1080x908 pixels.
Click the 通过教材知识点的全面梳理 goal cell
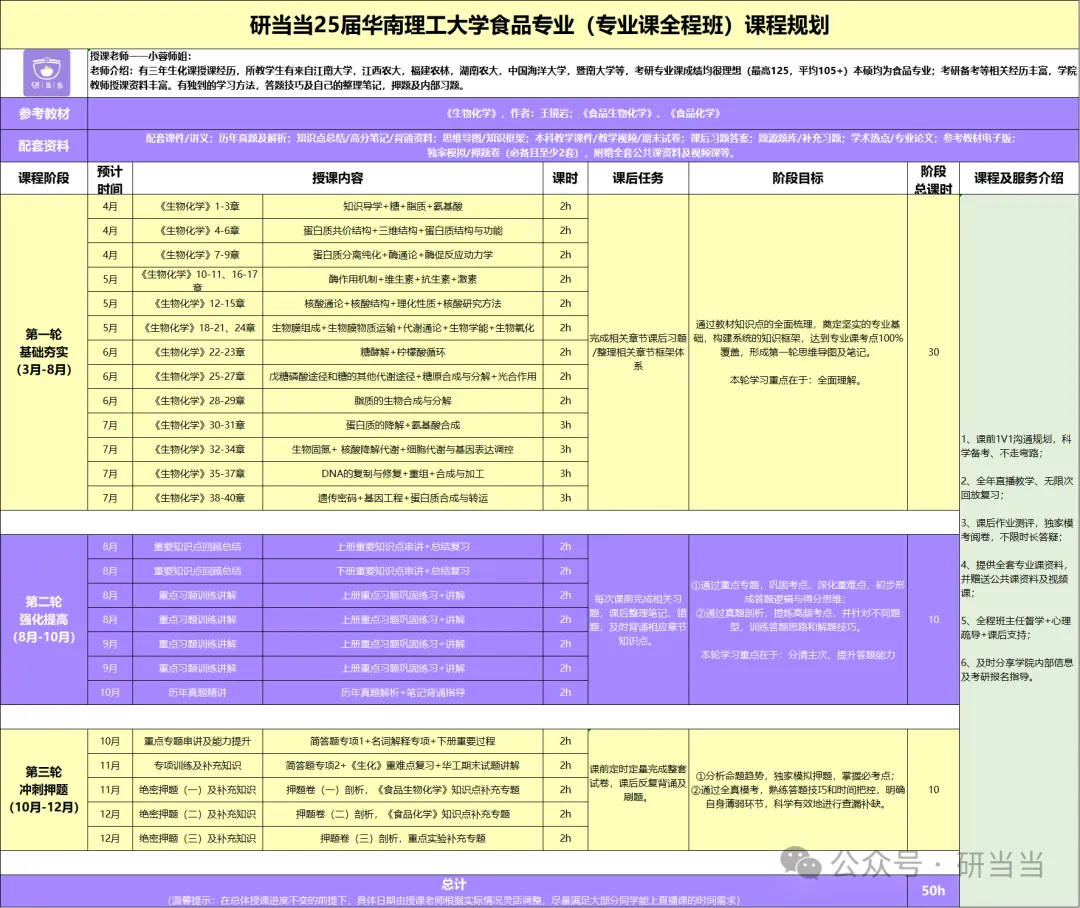click(798, 352)
